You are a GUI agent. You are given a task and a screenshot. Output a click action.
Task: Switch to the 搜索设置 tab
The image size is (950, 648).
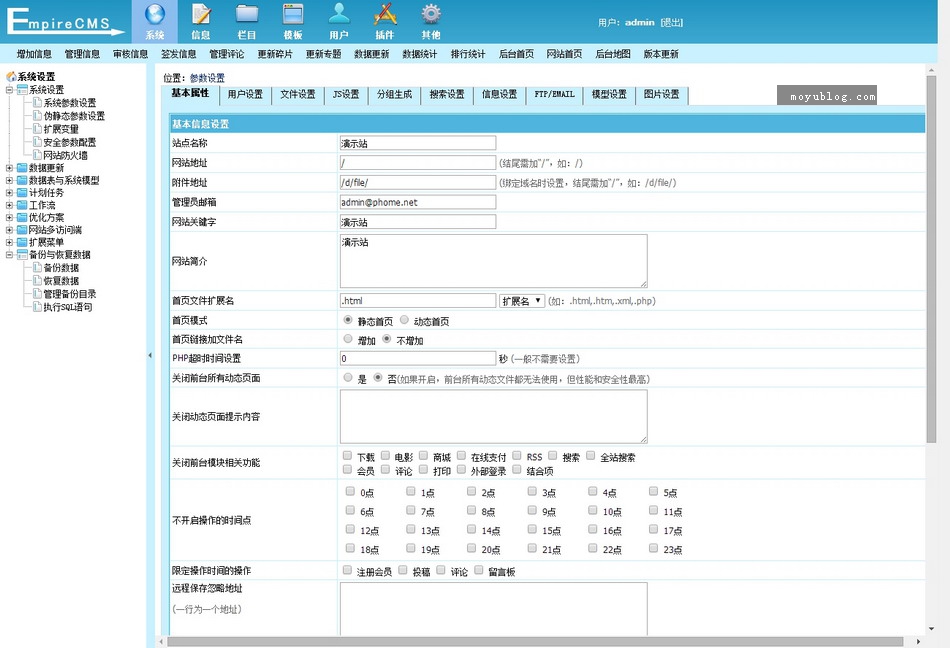coord(447,94)
